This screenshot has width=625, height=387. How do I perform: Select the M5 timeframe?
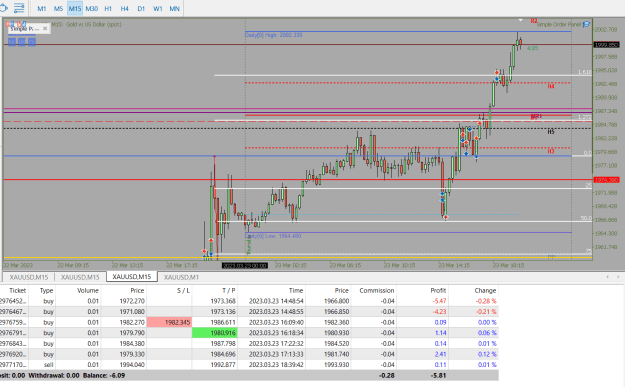tap(58, 8)
